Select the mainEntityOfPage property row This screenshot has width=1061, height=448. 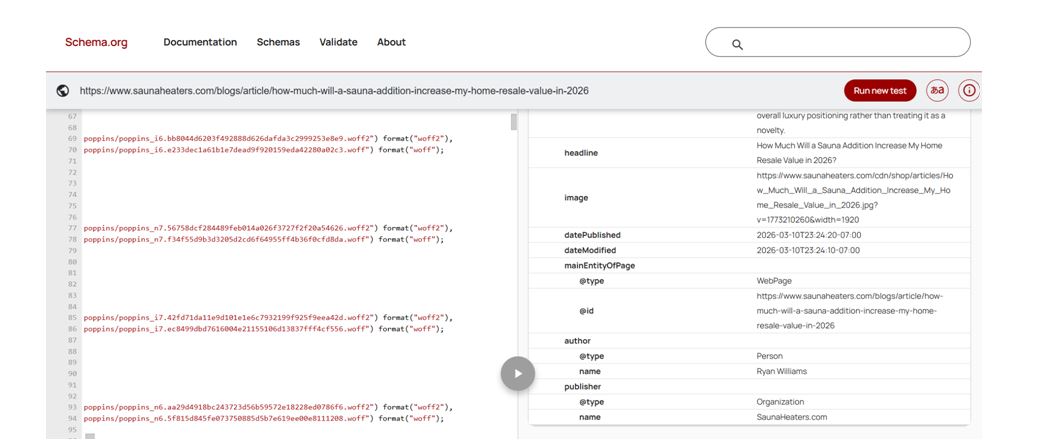(599, 266)
